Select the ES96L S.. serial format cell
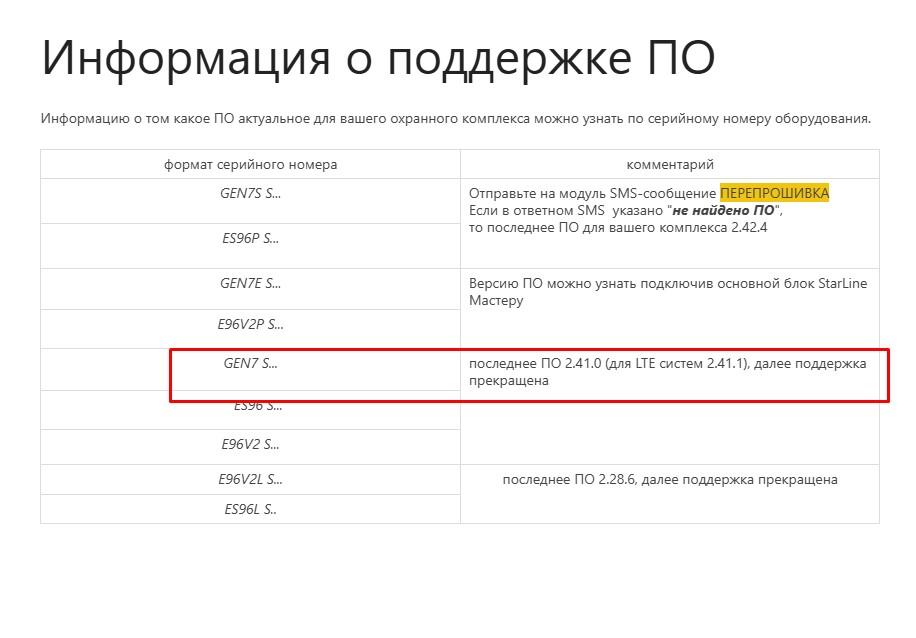The width and height of the screenshot is (916, 638). pos(250,509)
